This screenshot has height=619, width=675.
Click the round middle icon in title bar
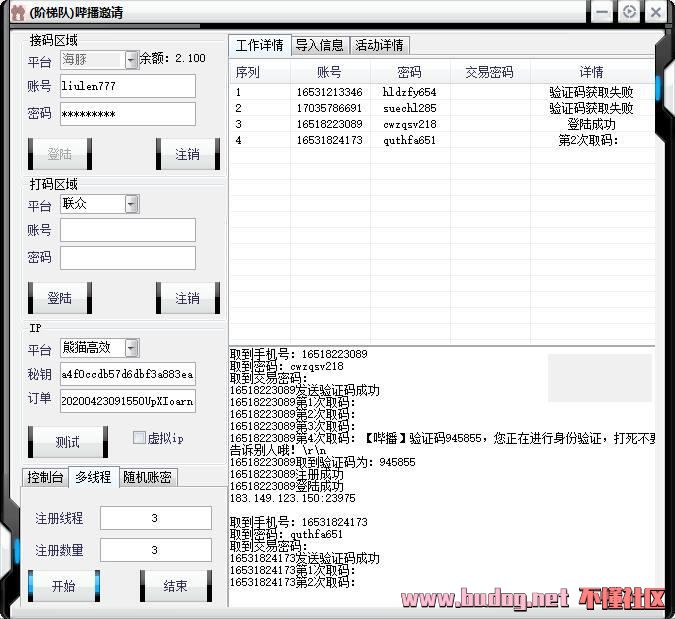pos(629,12)
